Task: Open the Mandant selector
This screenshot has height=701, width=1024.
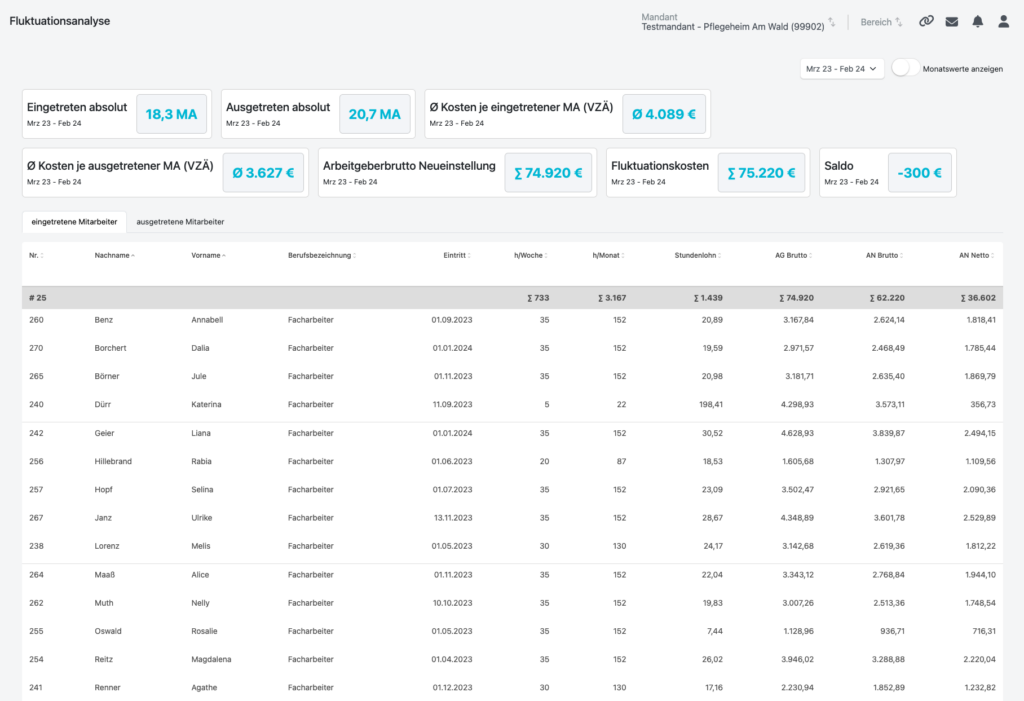Action: tap(738, 22)
